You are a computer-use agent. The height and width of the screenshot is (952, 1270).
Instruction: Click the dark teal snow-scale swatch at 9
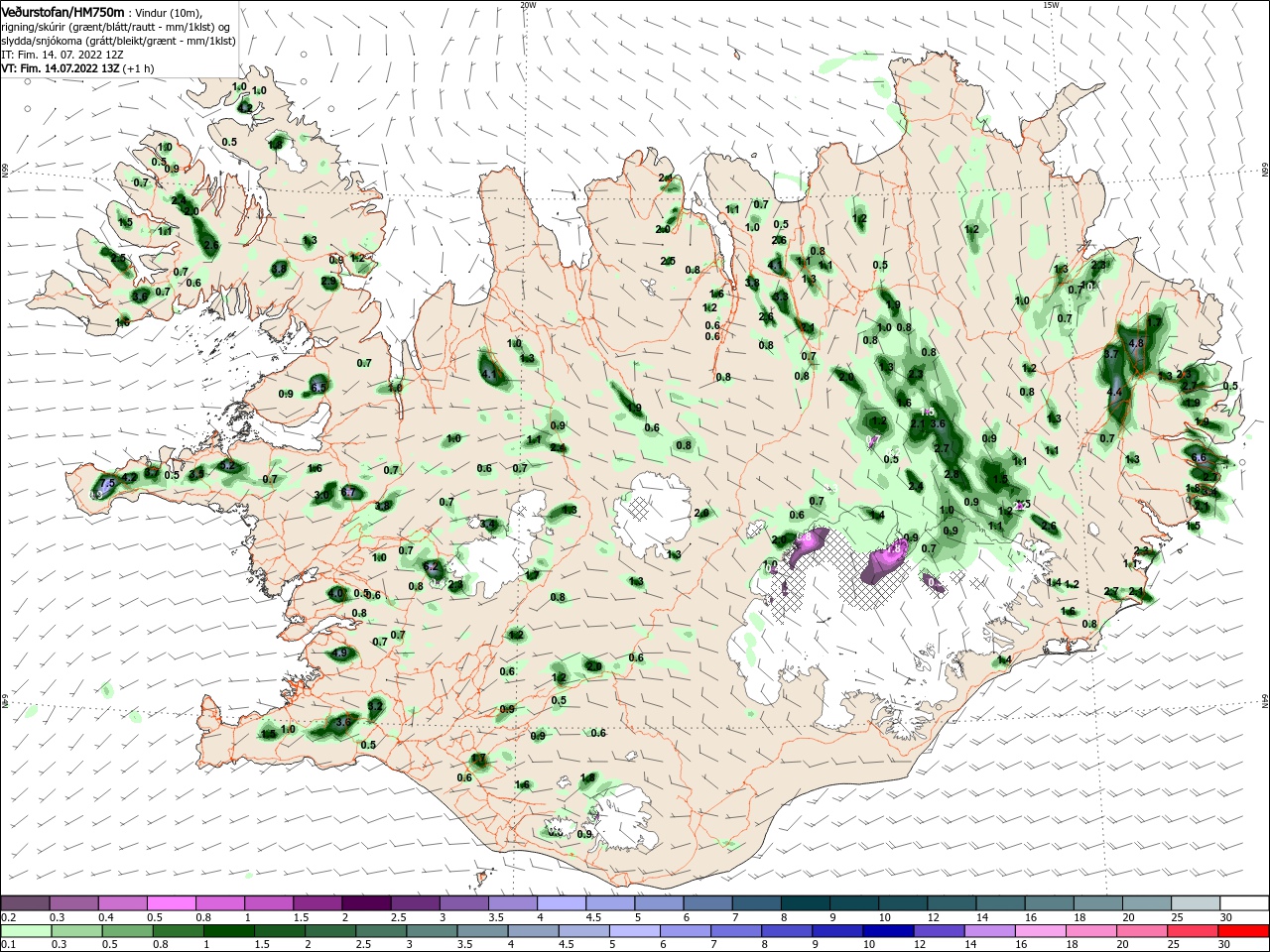tap(852, 903)
